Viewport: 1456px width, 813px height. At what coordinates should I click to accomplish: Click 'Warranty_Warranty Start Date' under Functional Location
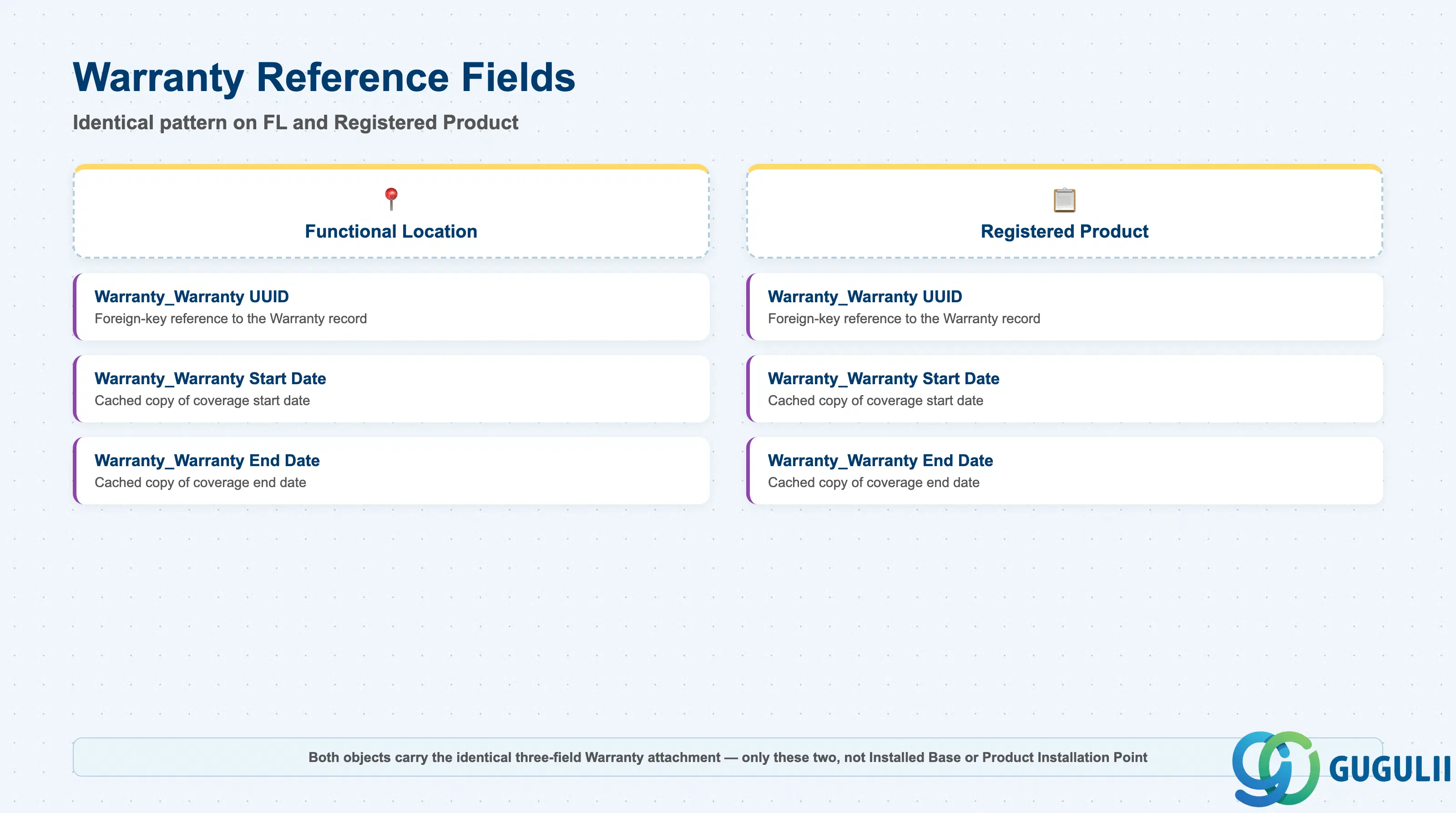(210, 378)
